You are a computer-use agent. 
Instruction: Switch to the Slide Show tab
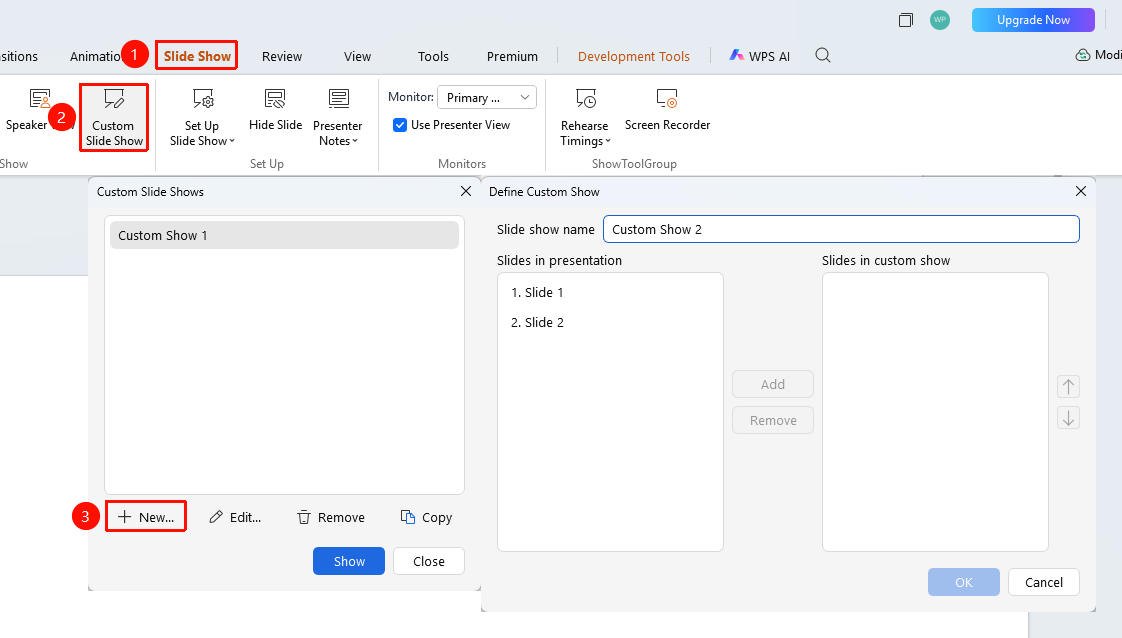coord(197,56)
